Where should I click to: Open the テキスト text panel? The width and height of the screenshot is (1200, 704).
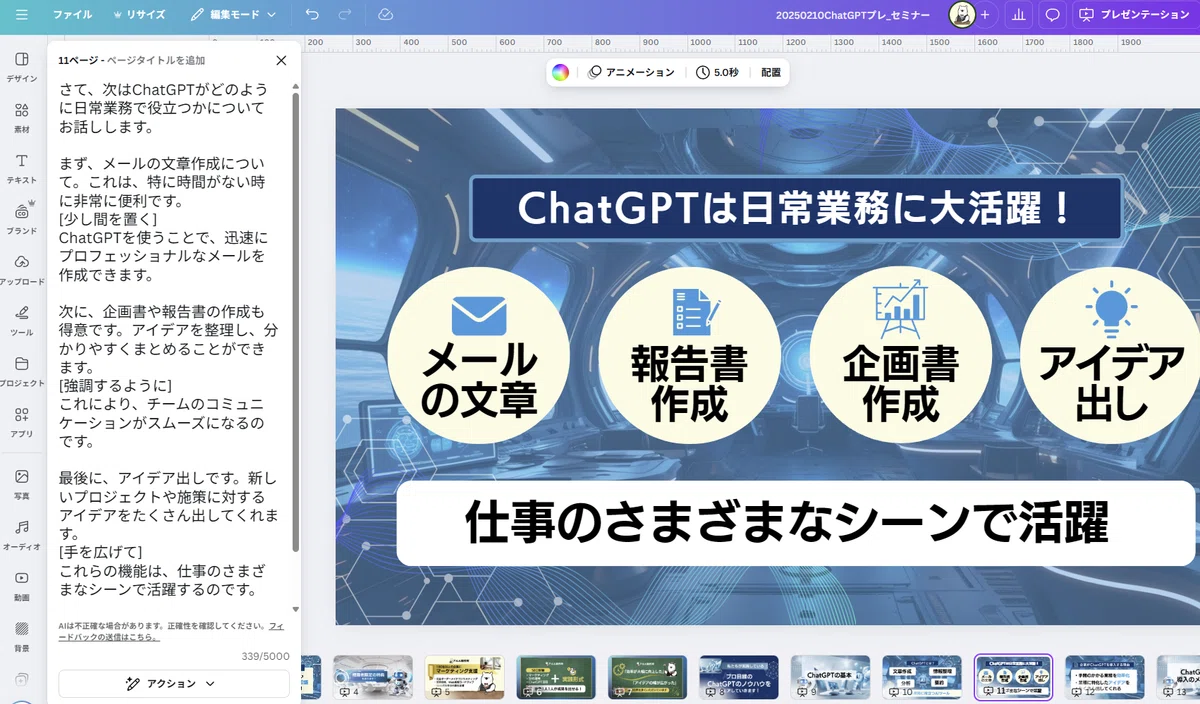22,168
